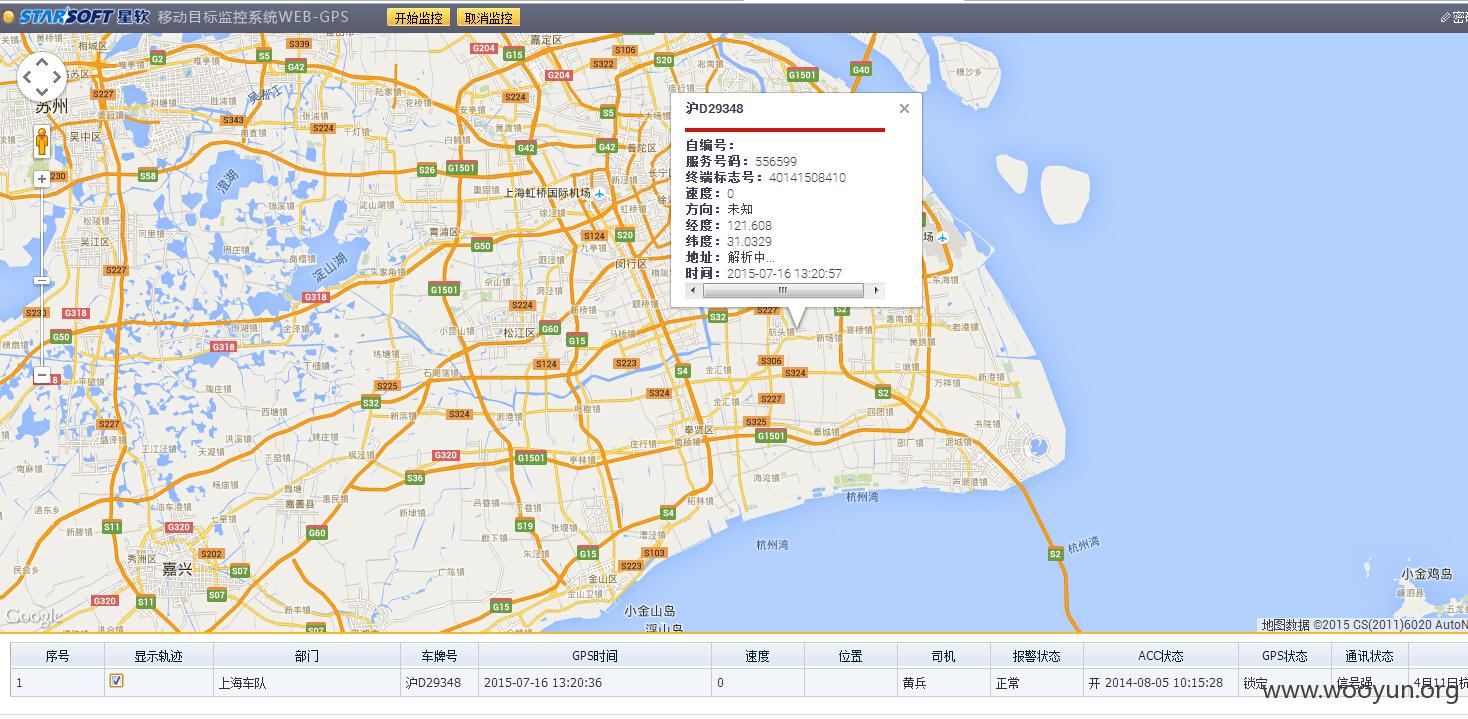1468x719 pixels.
Task: Click the 序号 column header
Action: pyautogui.click(x=58, y=656)
